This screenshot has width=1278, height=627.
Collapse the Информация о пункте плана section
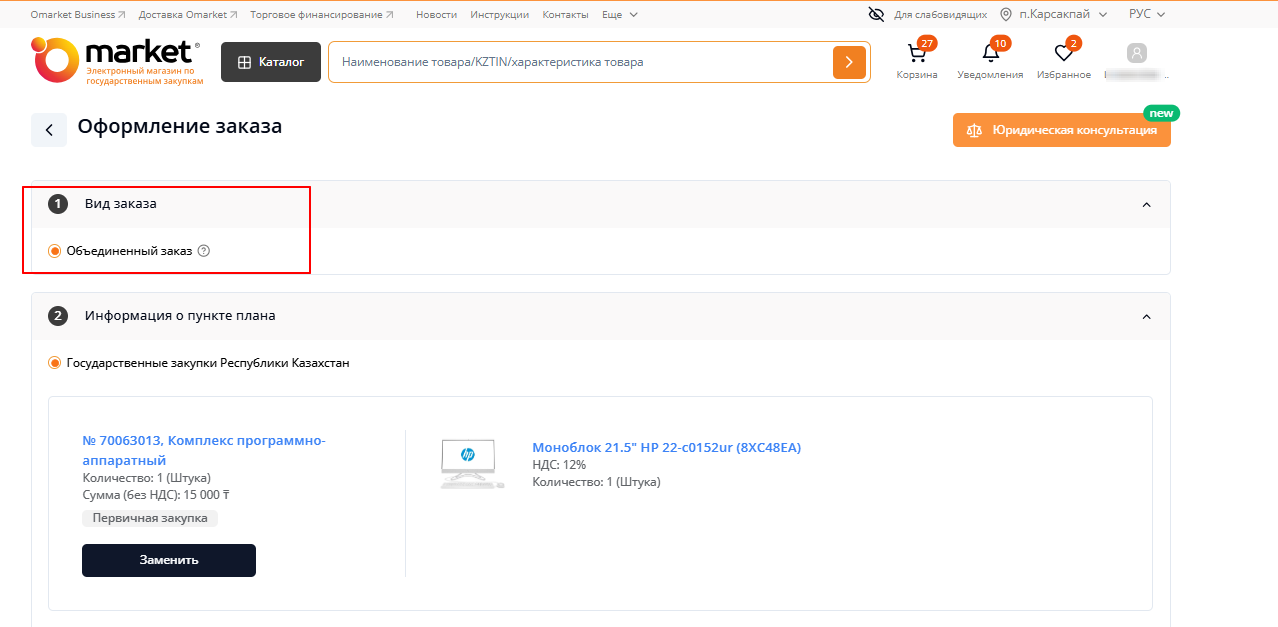(x=1146, y=317)
